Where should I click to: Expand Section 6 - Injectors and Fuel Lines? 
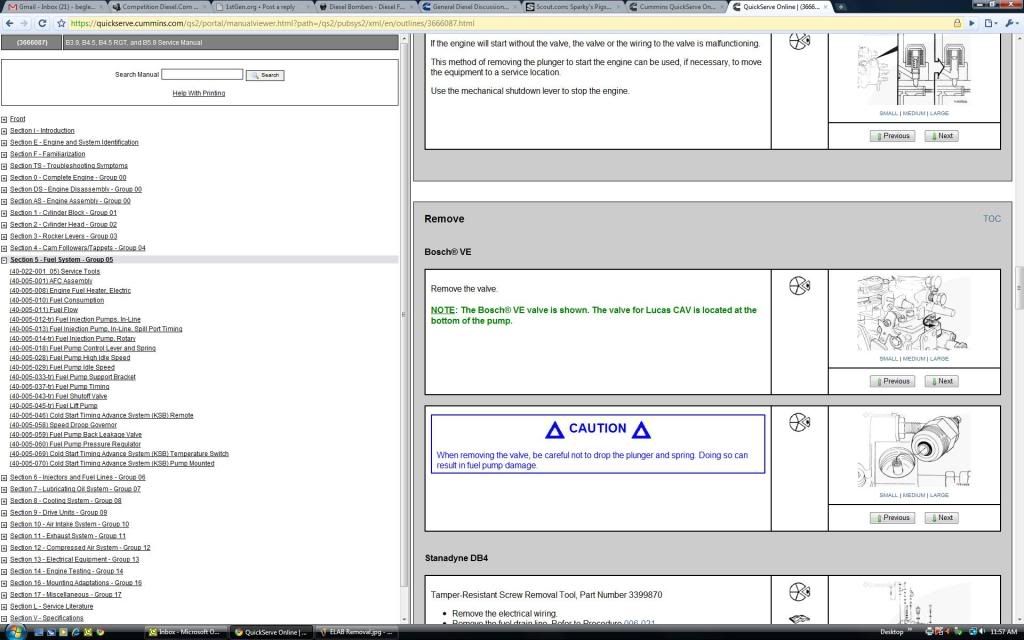tap(5, 478)
